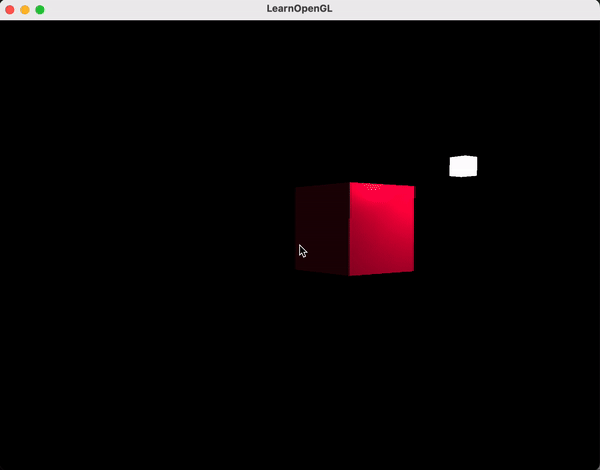Click the LearnOpenGL title text
The image size is (600, 470).
coord(299,9)
